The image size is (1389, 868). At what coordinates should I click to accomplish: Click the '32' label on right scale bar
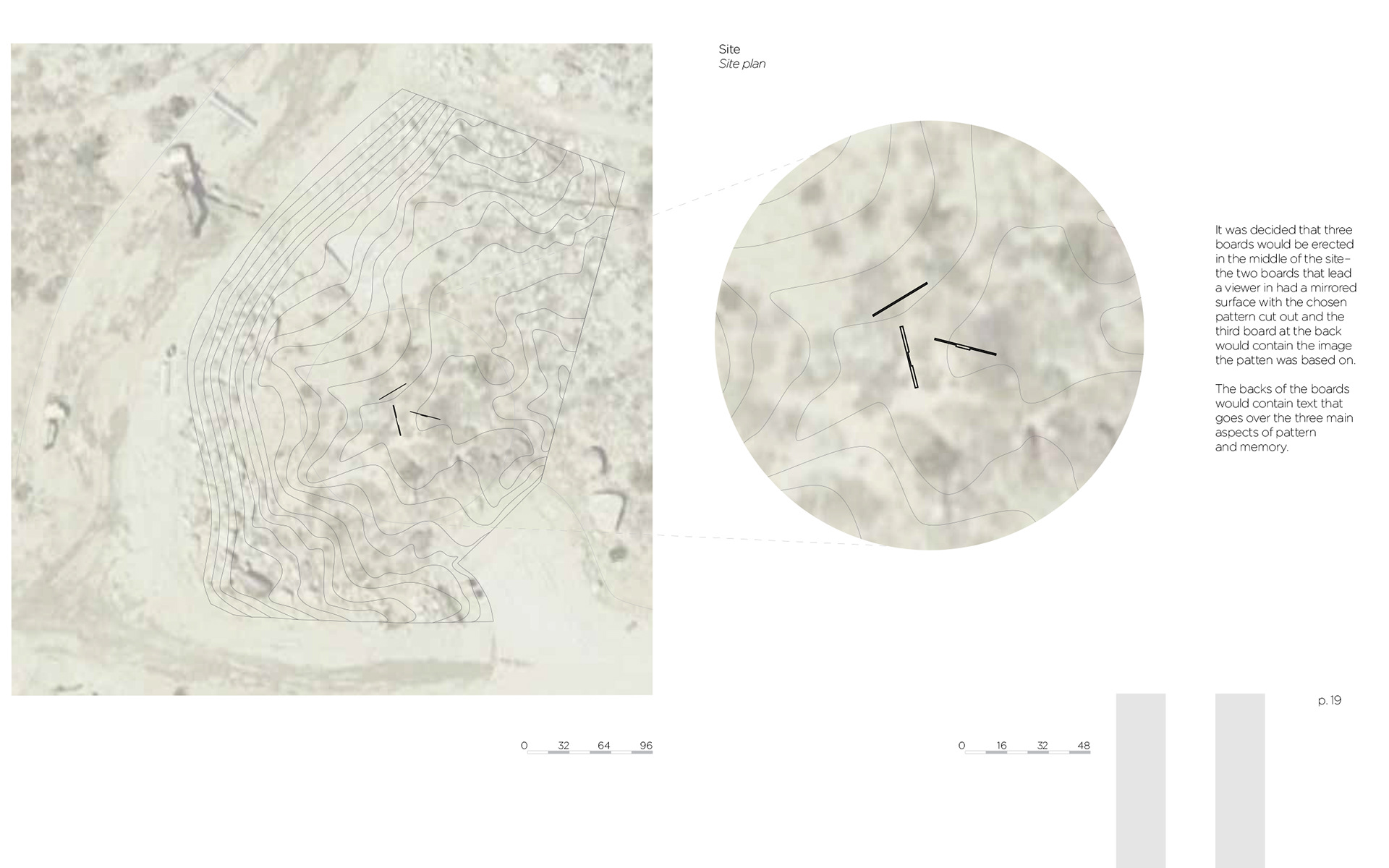click(1042, 745)
